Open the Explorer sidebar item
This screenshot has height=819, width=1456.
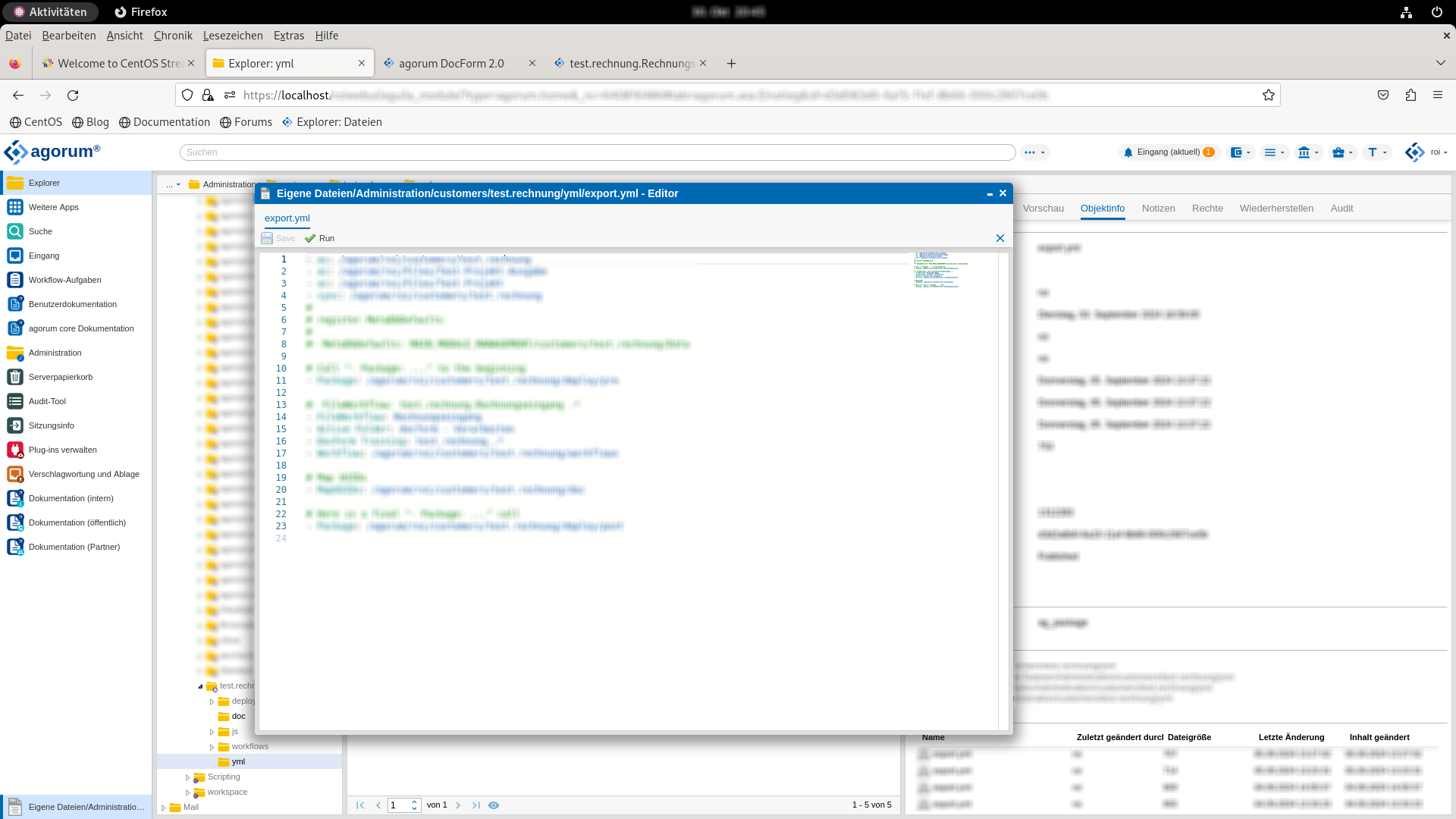pyautogui.click(x=76, y=183)
